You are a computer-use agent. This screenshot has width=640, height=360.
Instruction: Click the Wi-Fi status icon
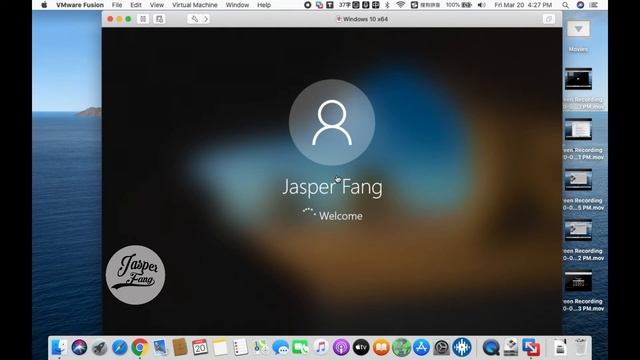click(x=400, y=5)
